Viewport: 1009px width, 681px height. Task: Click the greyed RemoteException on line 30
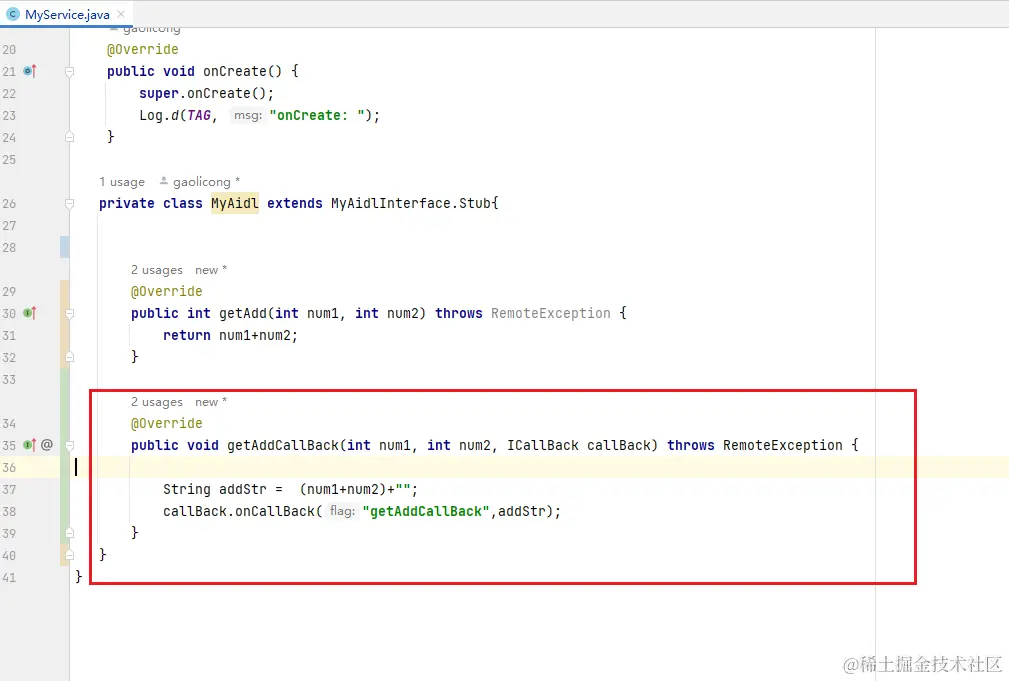pos(551,313)
